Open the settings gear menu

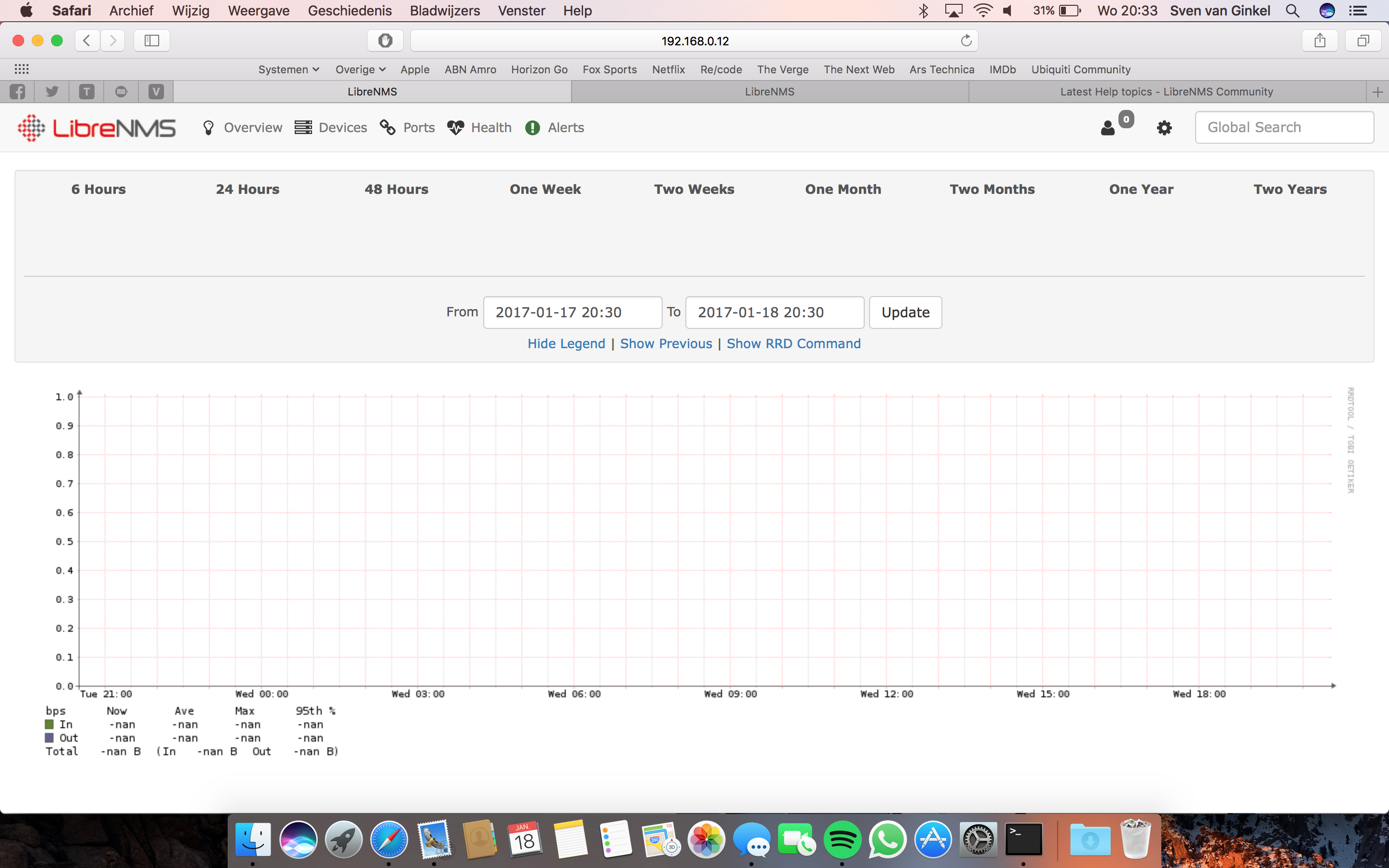coord(1164,128)
